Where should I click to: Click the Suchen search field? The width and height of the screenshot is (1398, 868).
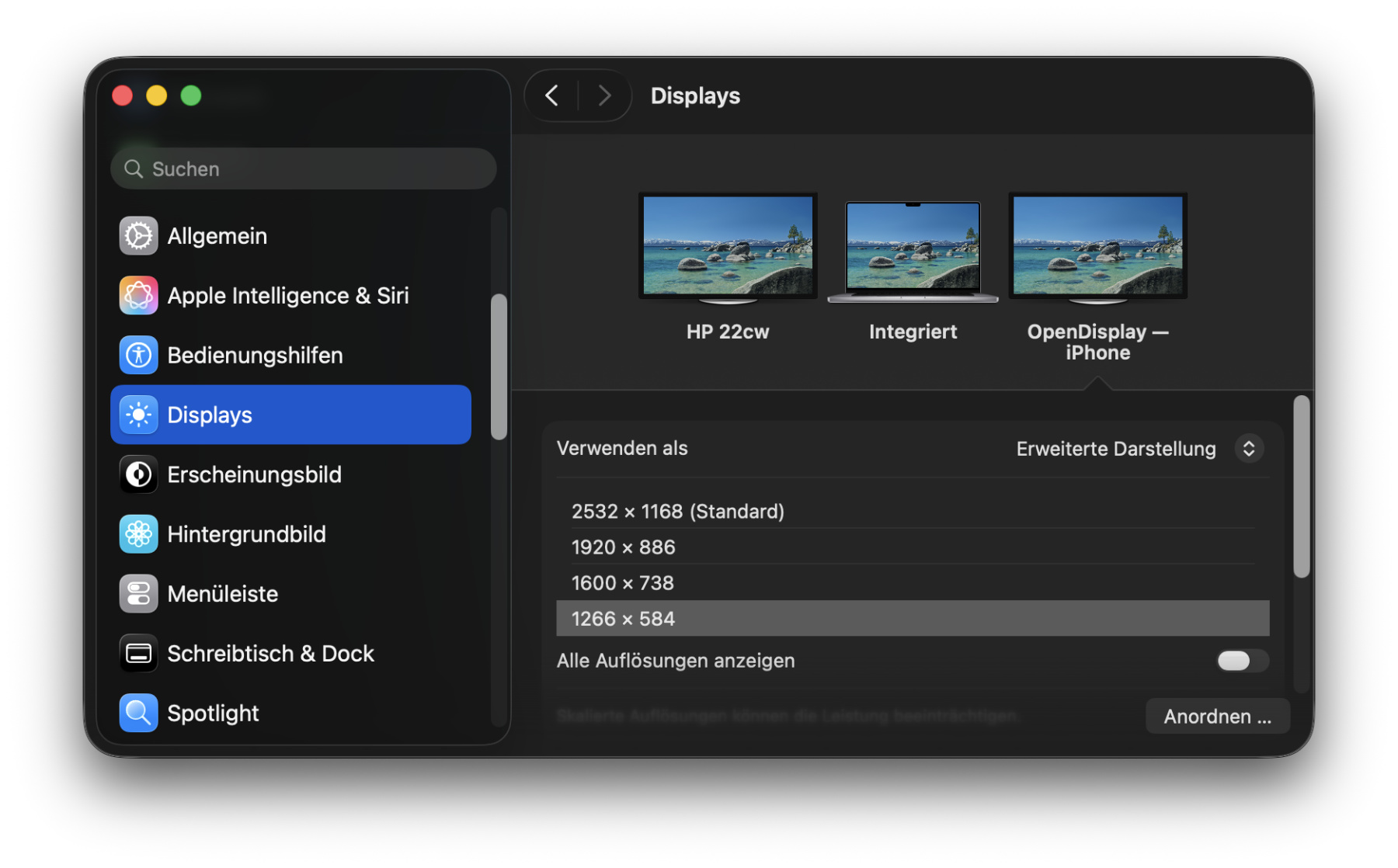pyautogui.click(x=304, y=169)
